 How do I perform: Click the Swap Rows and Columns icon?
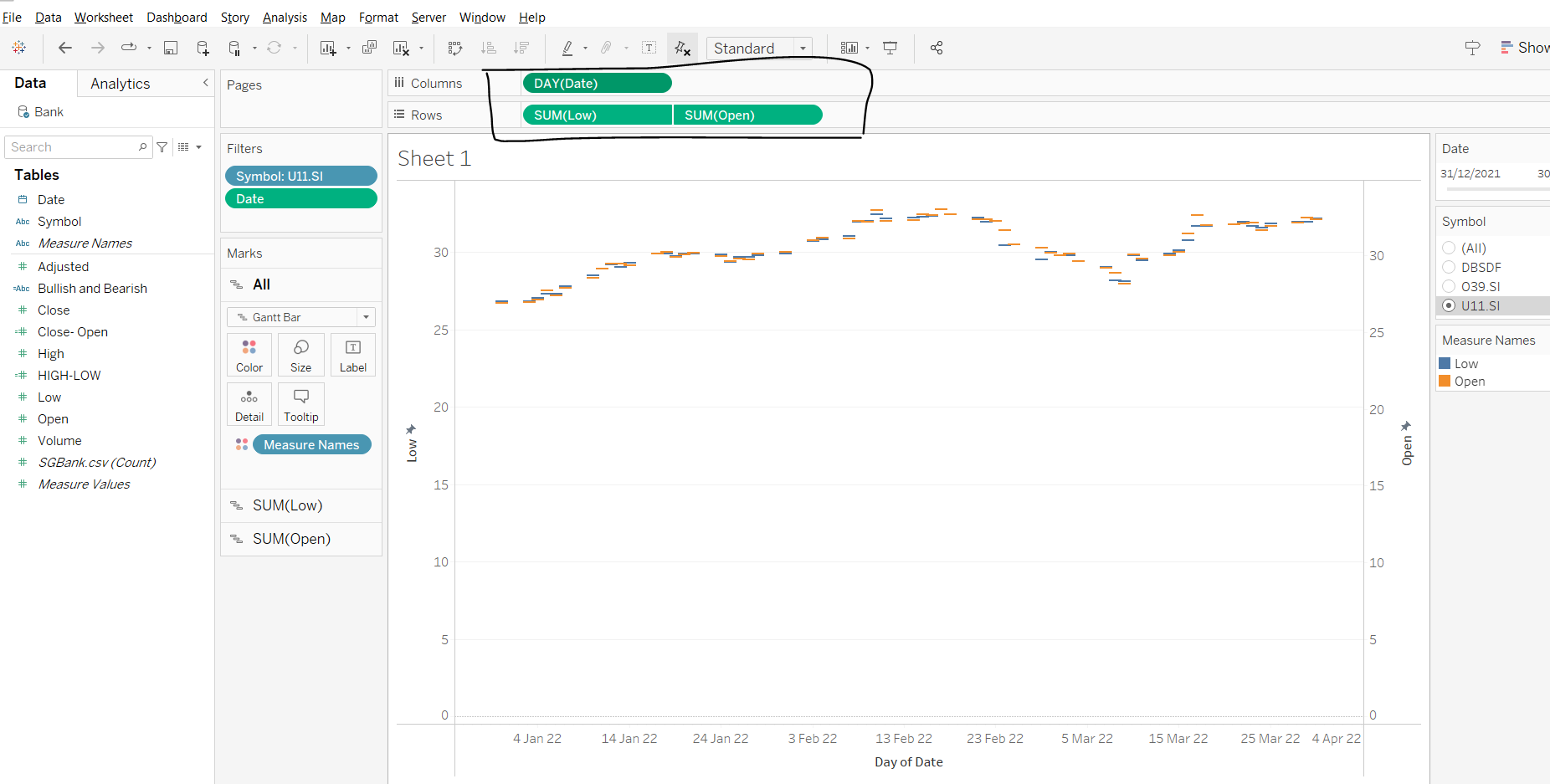click(x=455, y=48)
